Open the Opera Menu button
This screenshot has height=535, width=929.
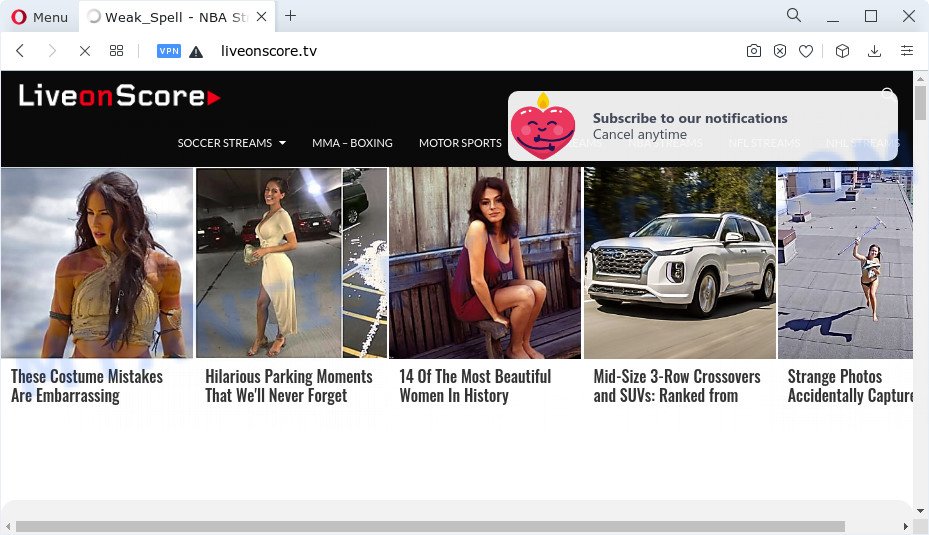[x=40, y=17]
